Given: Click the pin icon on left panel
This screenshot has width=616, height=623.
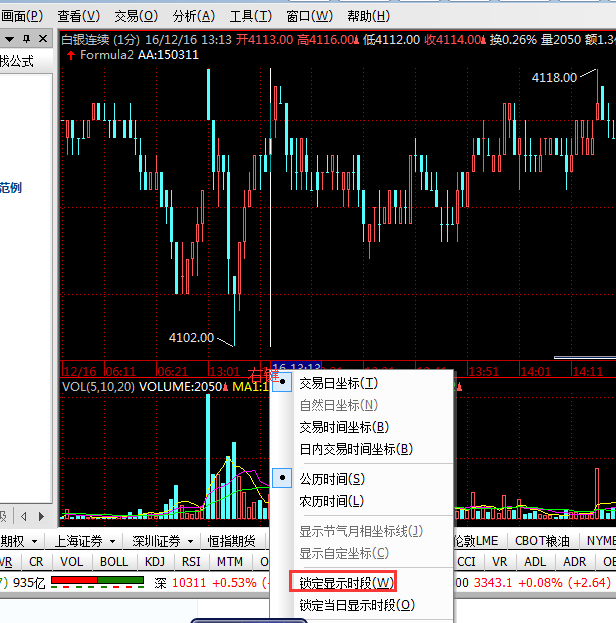Looking at the screenshot, I should click(x=26, y=38).
